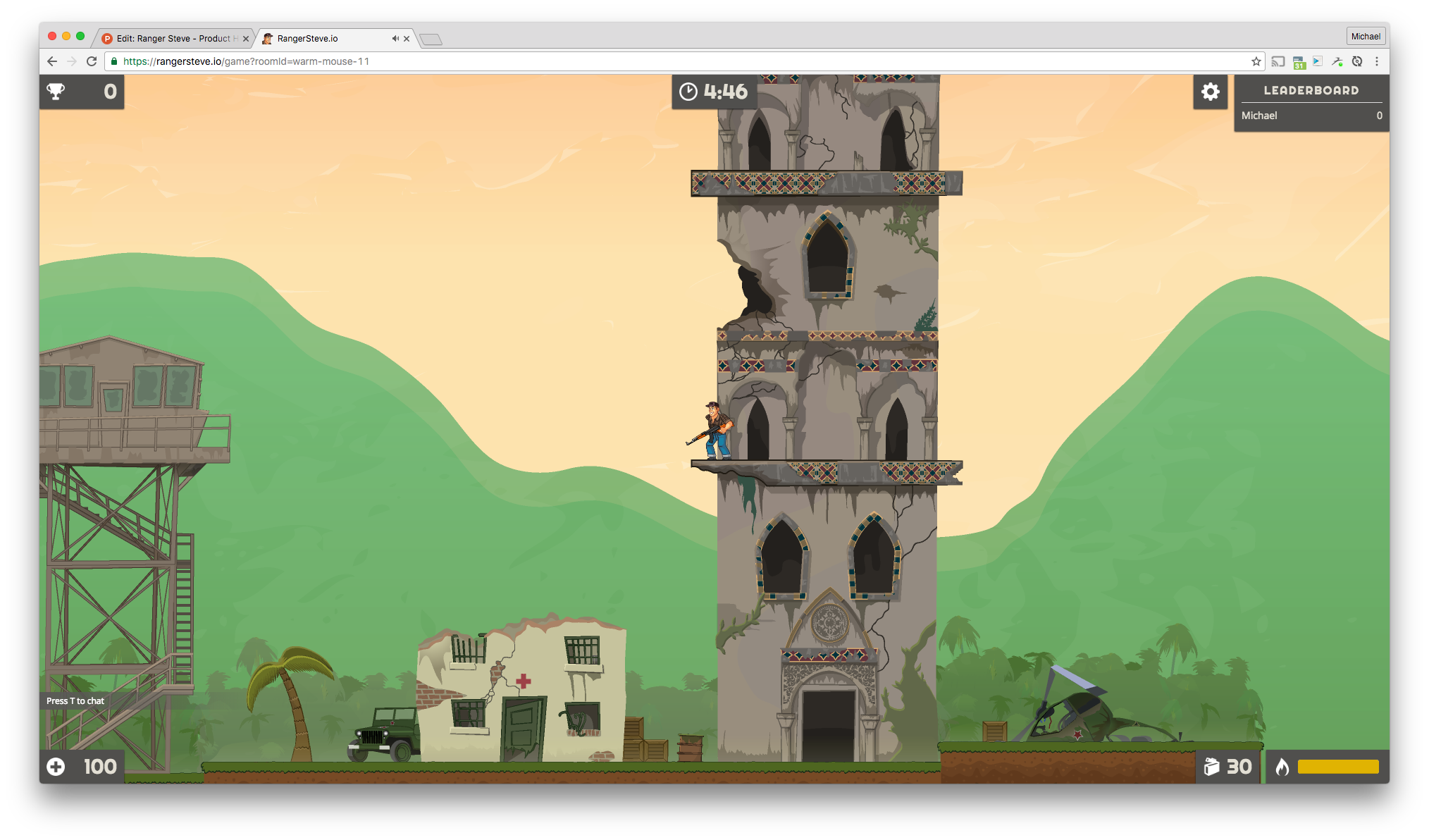Click the ammo magazine icon
The width and height of the screenshot is (1429, 840).
click(x=1211, y=767)
